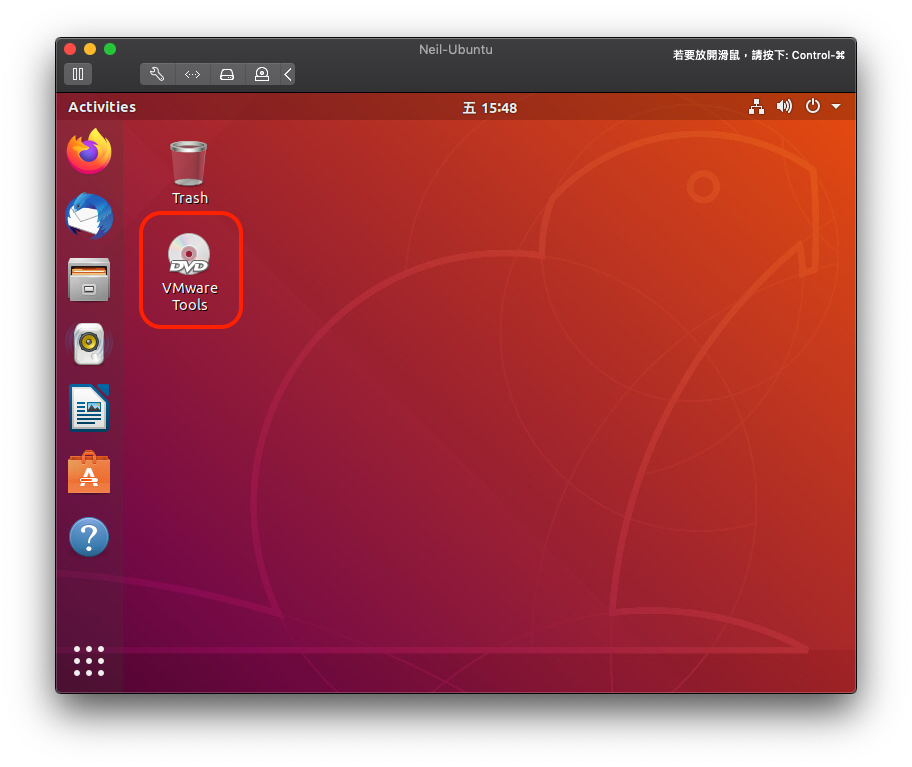Open the Files application from the dock
The height and width of the screenshot is (767, 912).
click(x=89, y=280)
